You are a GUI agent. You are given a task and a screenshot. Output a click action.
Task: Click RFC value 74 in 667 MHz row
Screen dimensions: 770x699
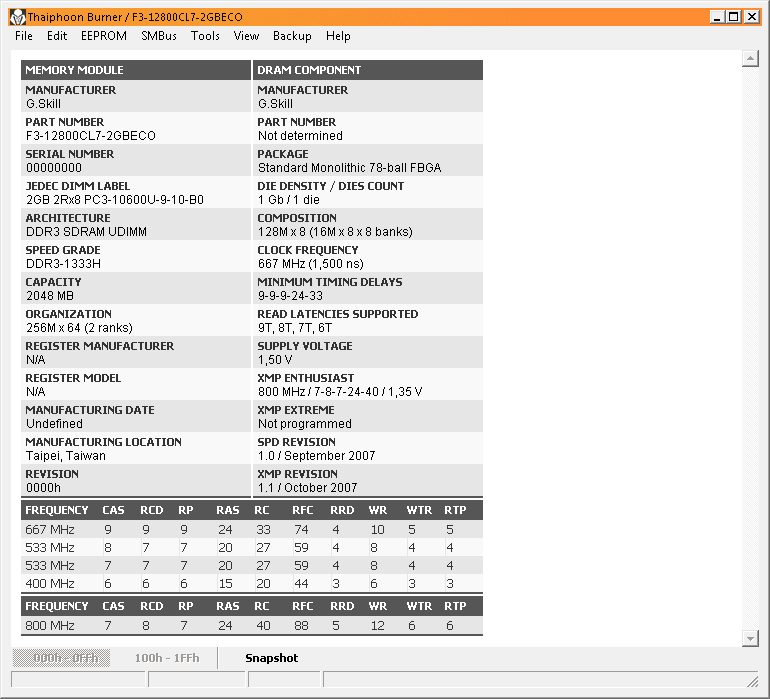point(302,530)
